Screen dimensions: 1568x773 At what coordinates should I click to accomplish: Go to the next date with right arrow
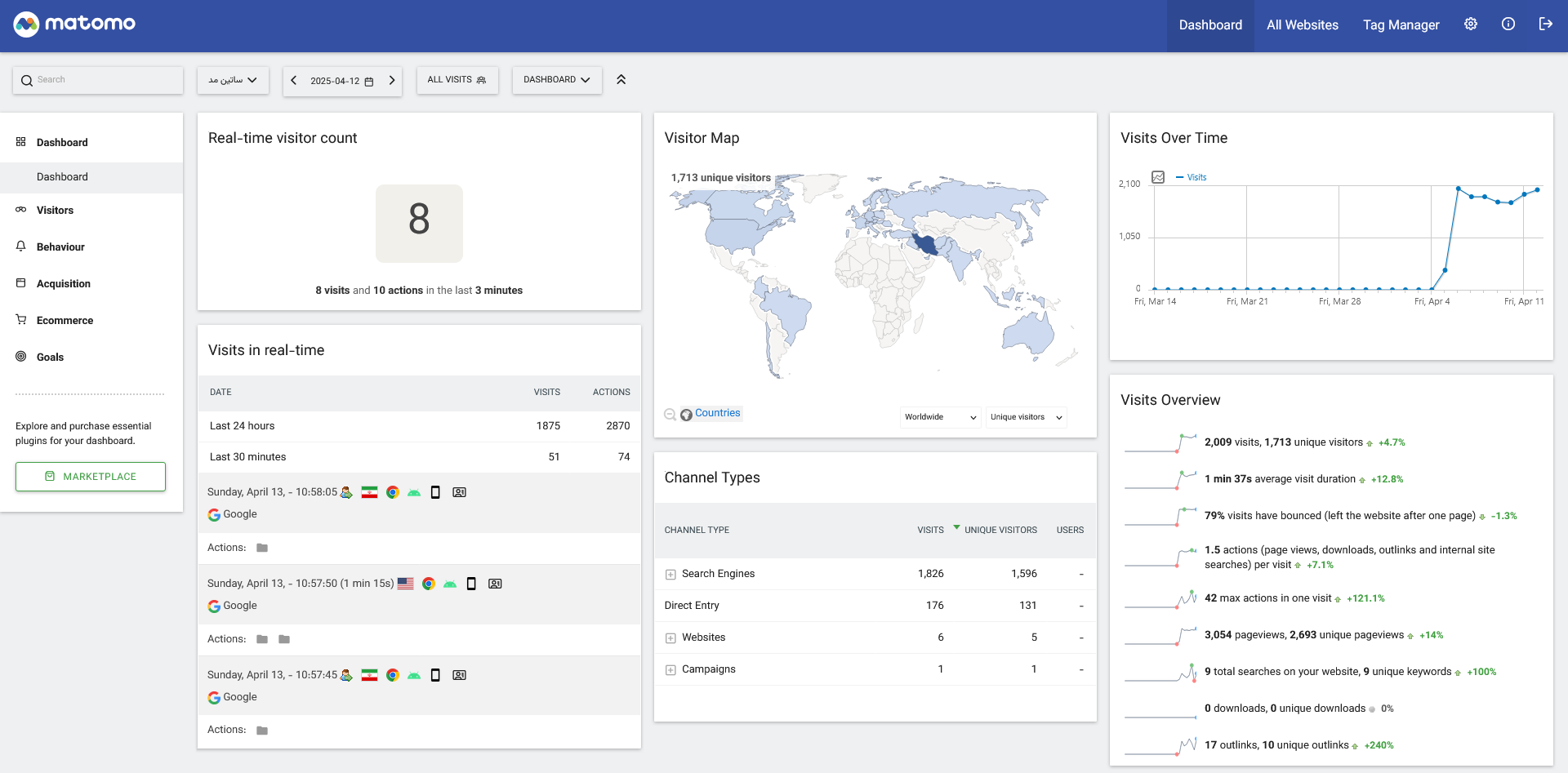click(392, 80)
